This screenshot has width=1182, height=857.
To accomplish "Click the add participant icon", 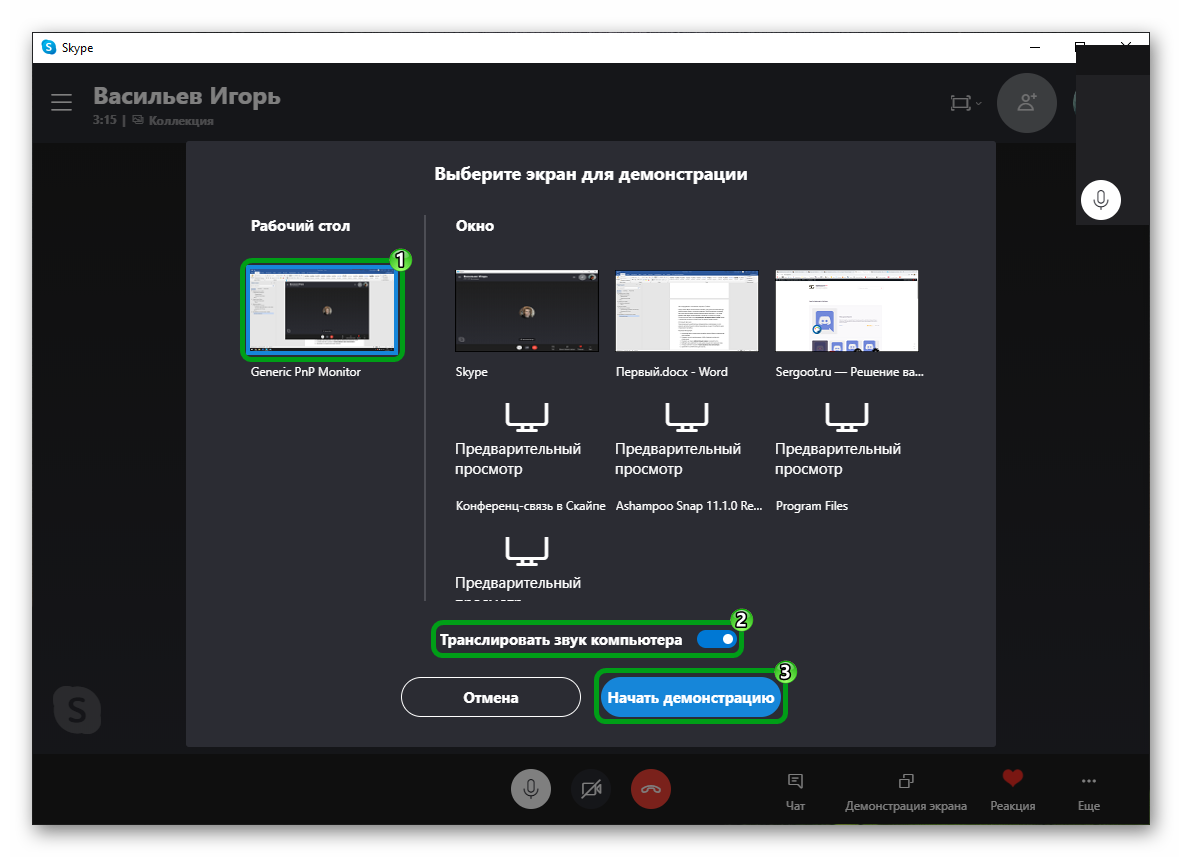I will pyautogui.click(x=1027, y=103).
